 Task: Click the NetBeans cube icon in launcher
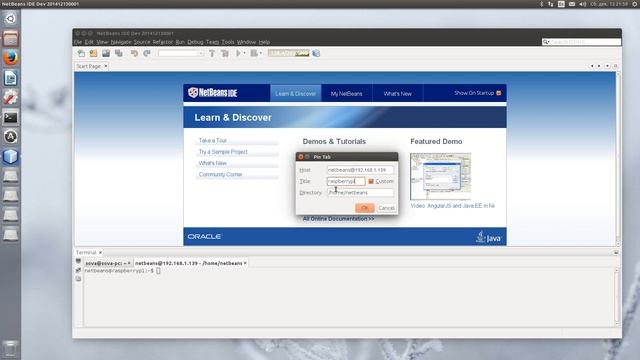[x=11, y=157]
